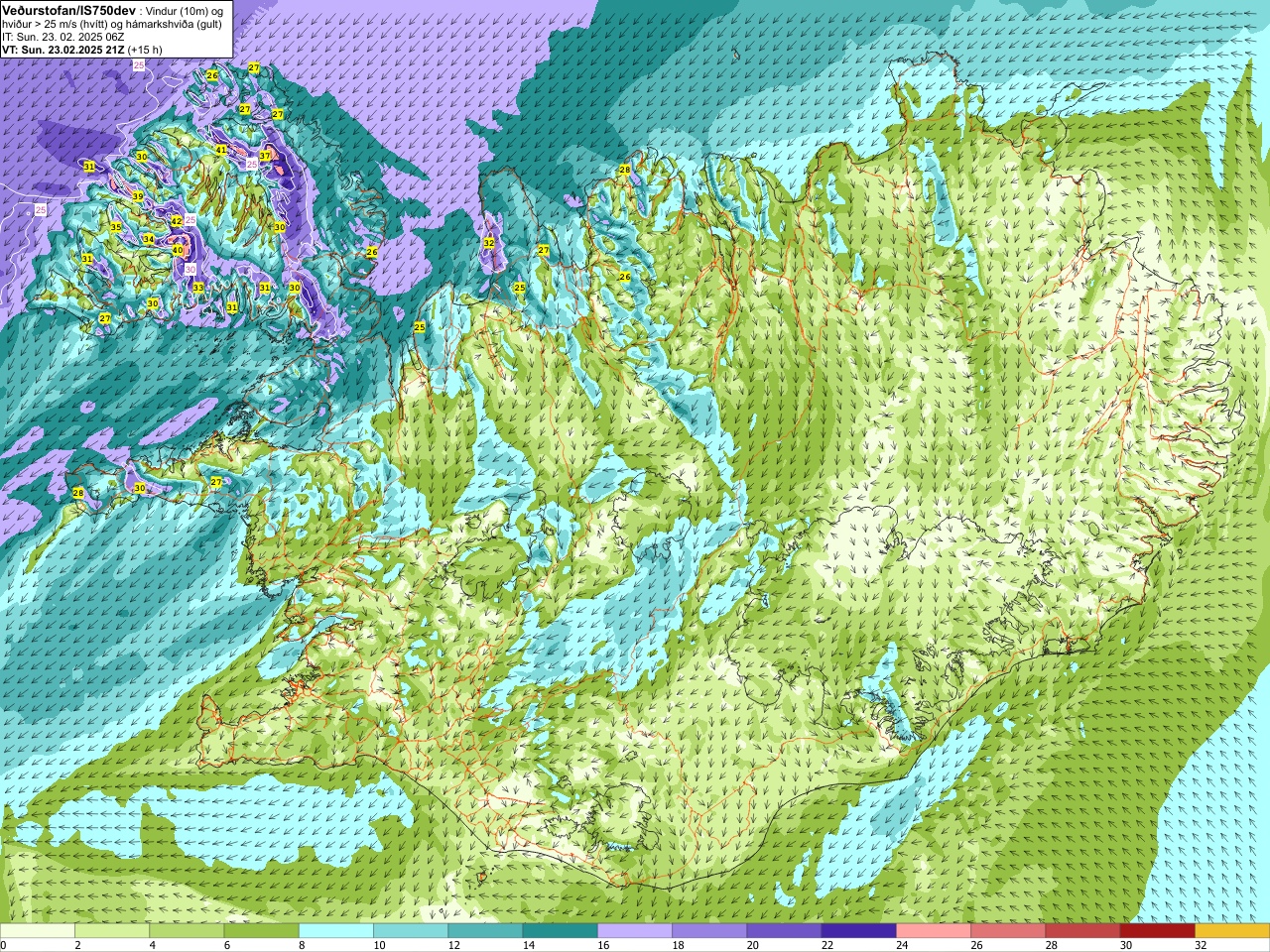Click the yellow gust label 32

click(489, 242)
